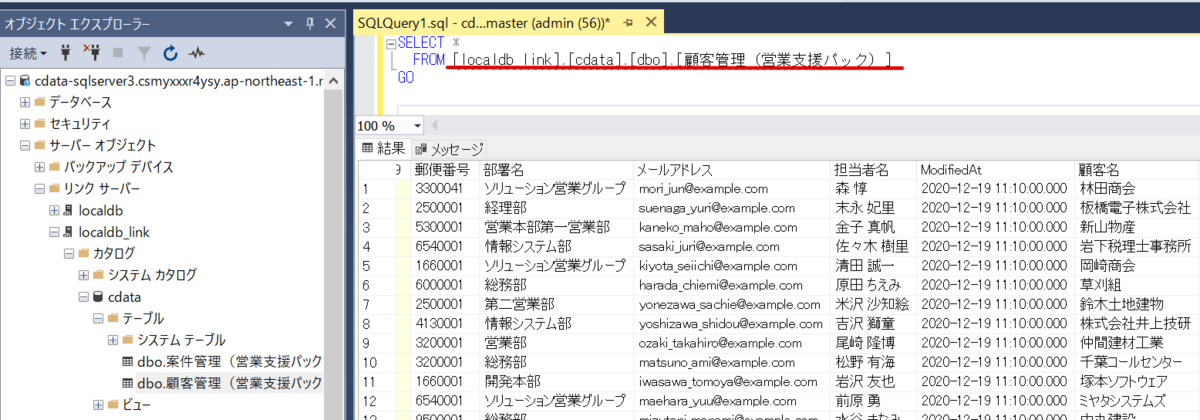
Task: Click table icon beside dbo.顧客管理
Action: click(128, 383)
